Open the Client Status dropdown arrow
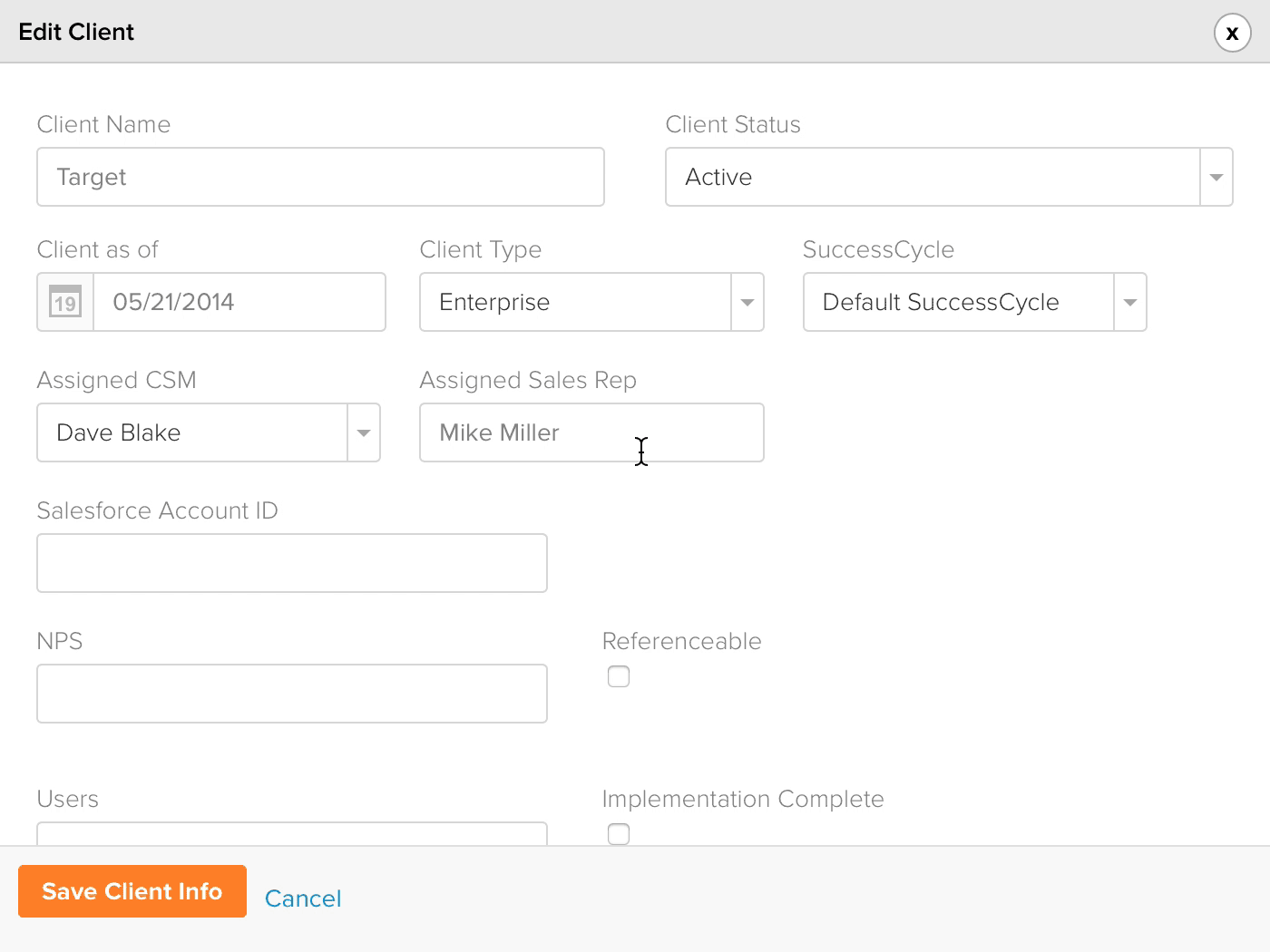 (1216, 177)
